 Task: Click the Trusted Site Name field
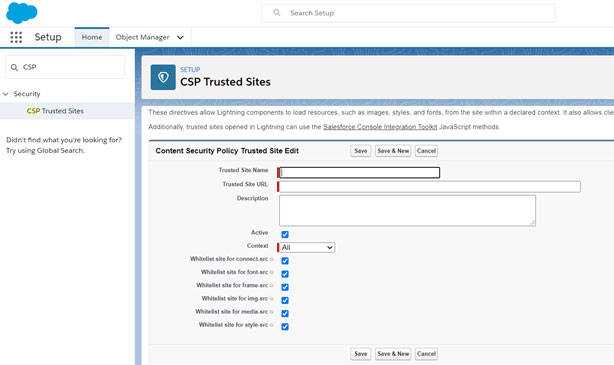(x=359, y=173)
